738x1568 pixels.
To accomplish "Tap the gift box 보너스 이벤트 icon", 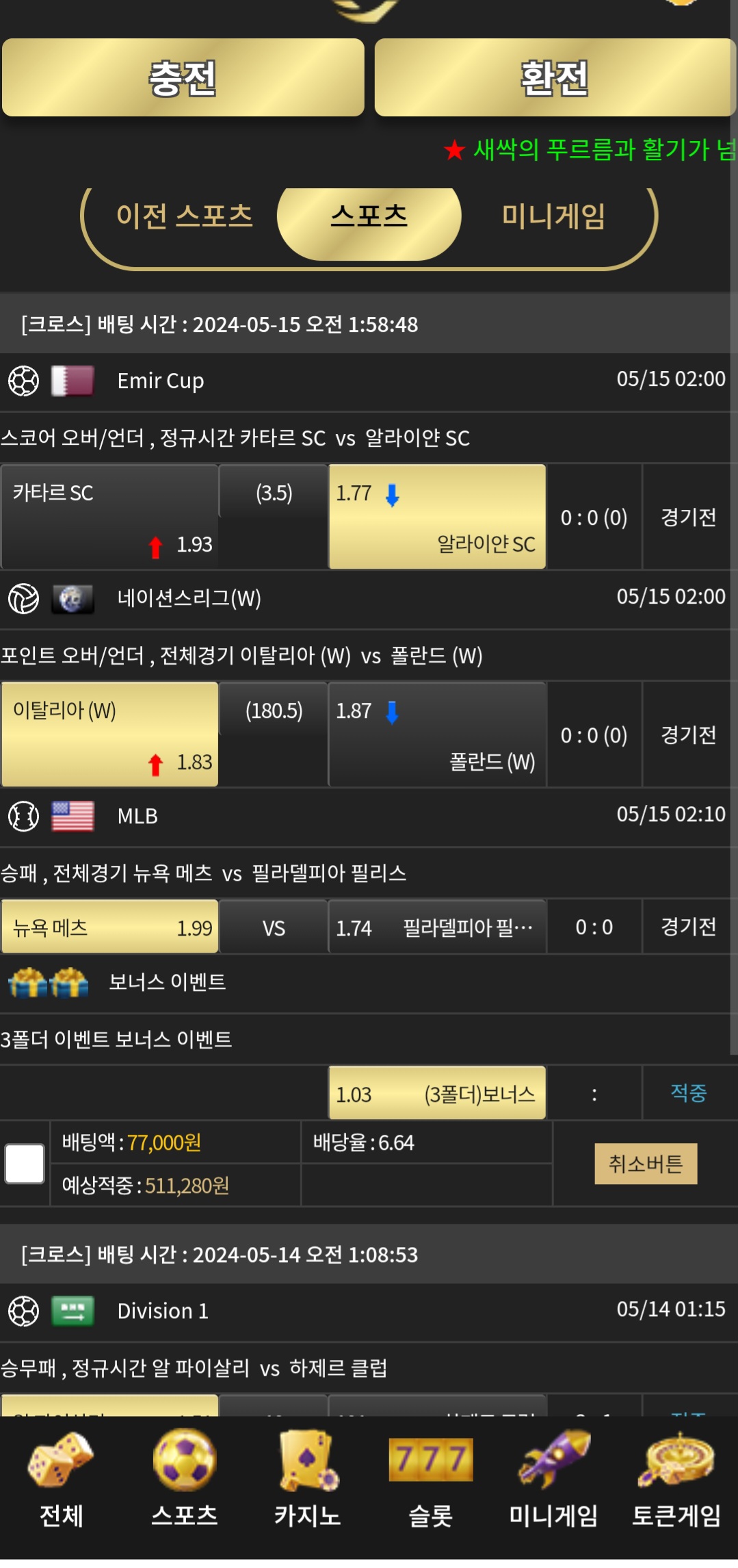I will [48, 982].
